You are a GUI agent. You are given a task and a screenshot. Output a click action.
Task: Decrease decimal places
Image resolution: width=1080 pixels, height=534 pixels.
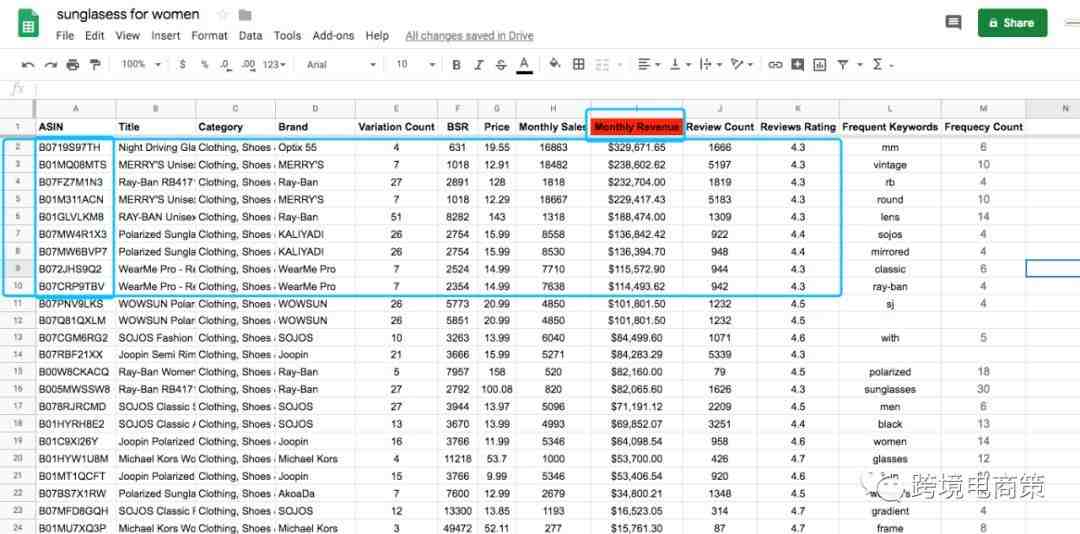coord(225,64)
